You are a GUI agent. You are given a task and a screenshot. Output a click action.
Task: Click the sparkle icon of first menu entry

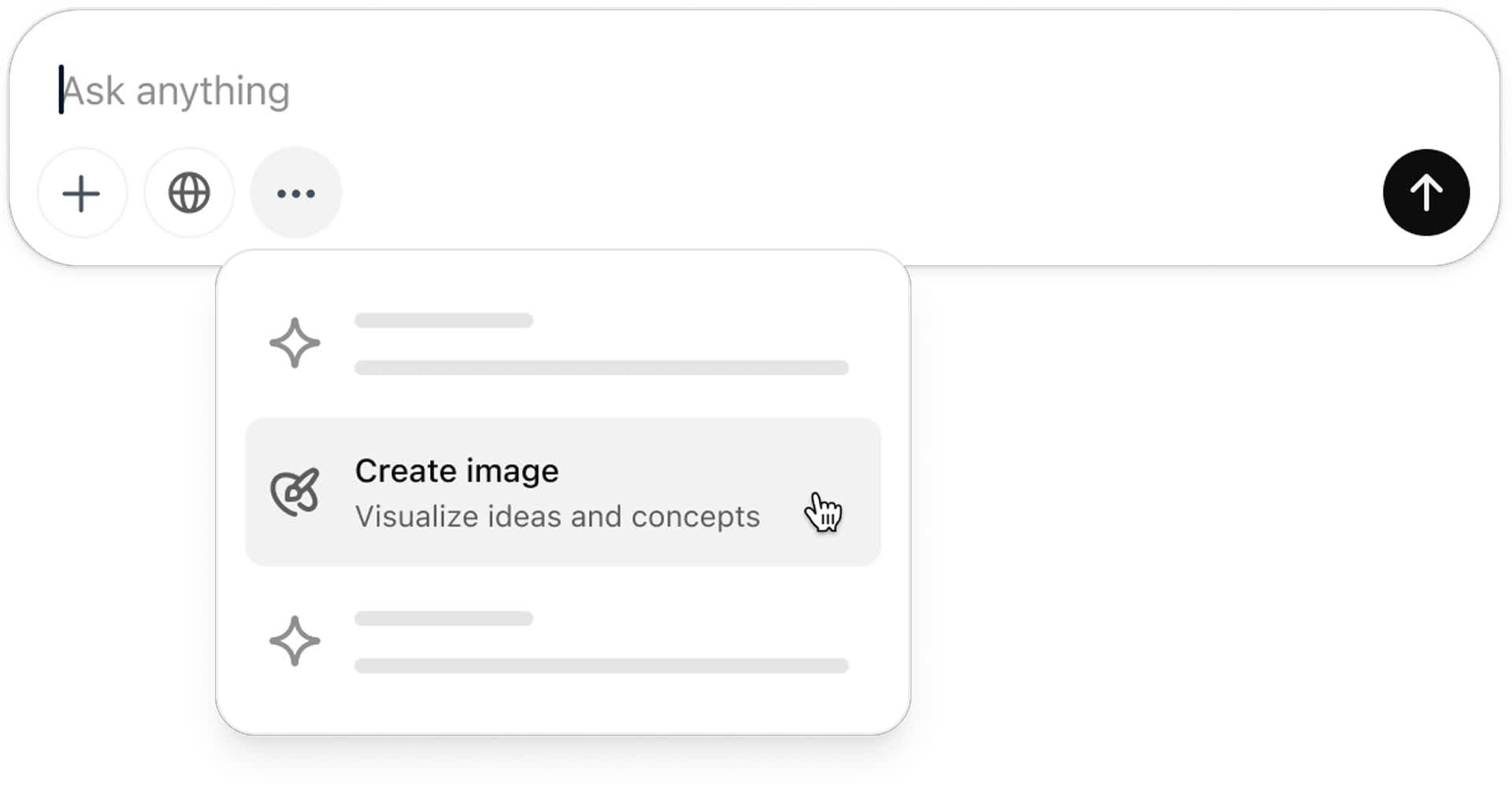295,343
